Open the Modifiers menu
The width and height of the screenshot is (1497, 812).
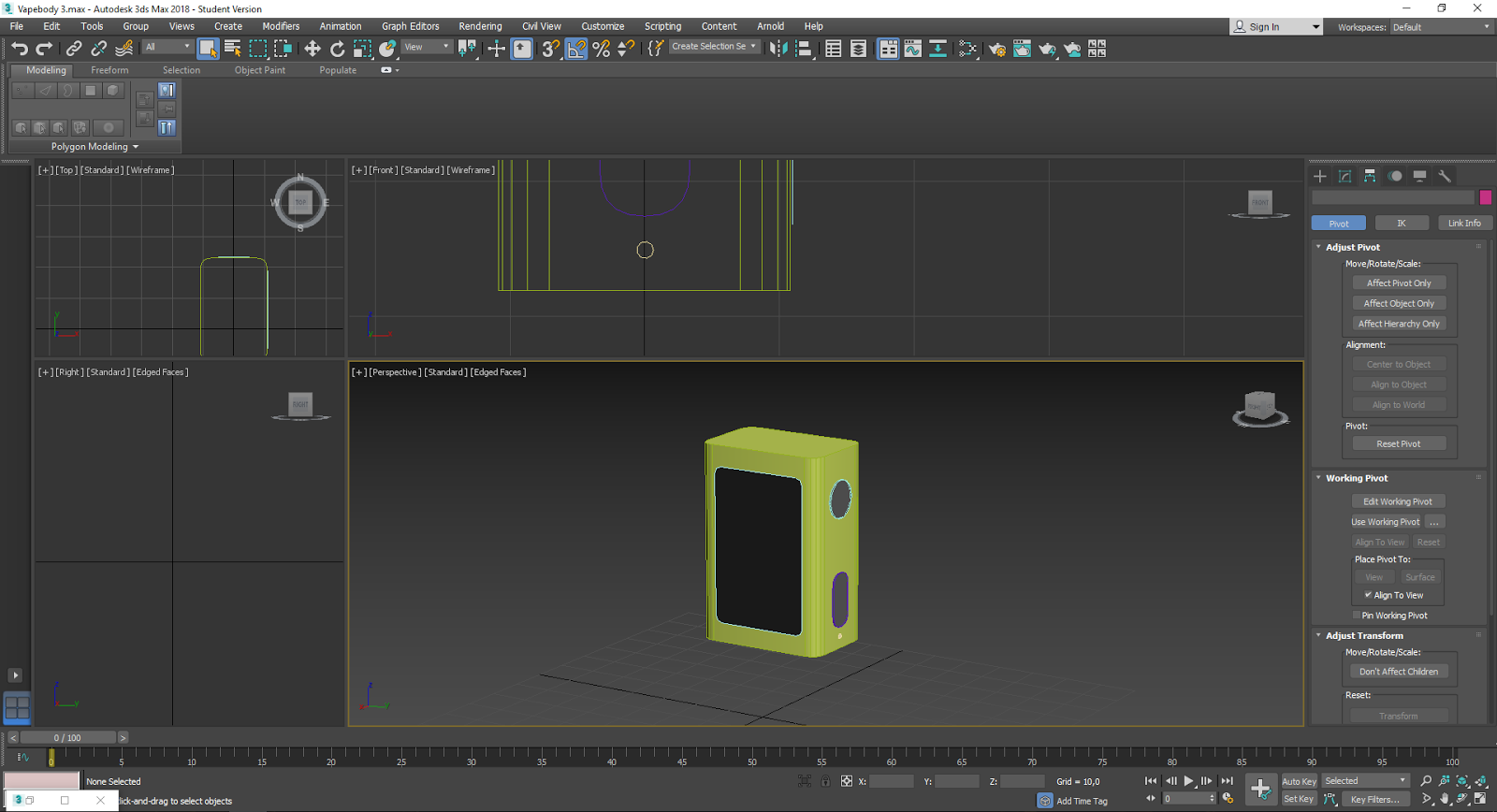pyautogui.click(x=281, y=26)
